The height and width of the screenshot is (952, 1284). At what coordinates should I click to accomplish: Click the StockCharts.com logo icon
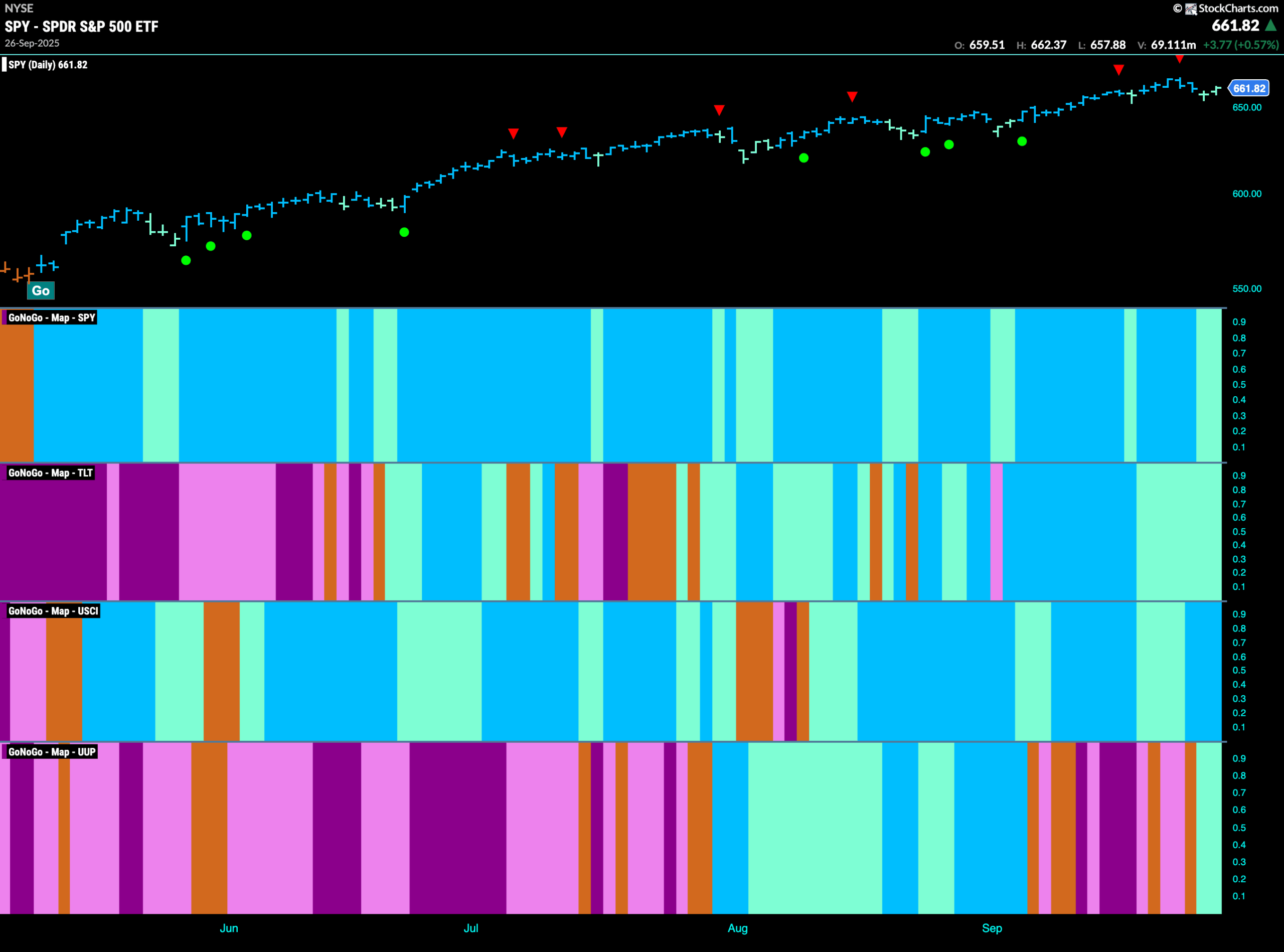[x=1191, y=9]
